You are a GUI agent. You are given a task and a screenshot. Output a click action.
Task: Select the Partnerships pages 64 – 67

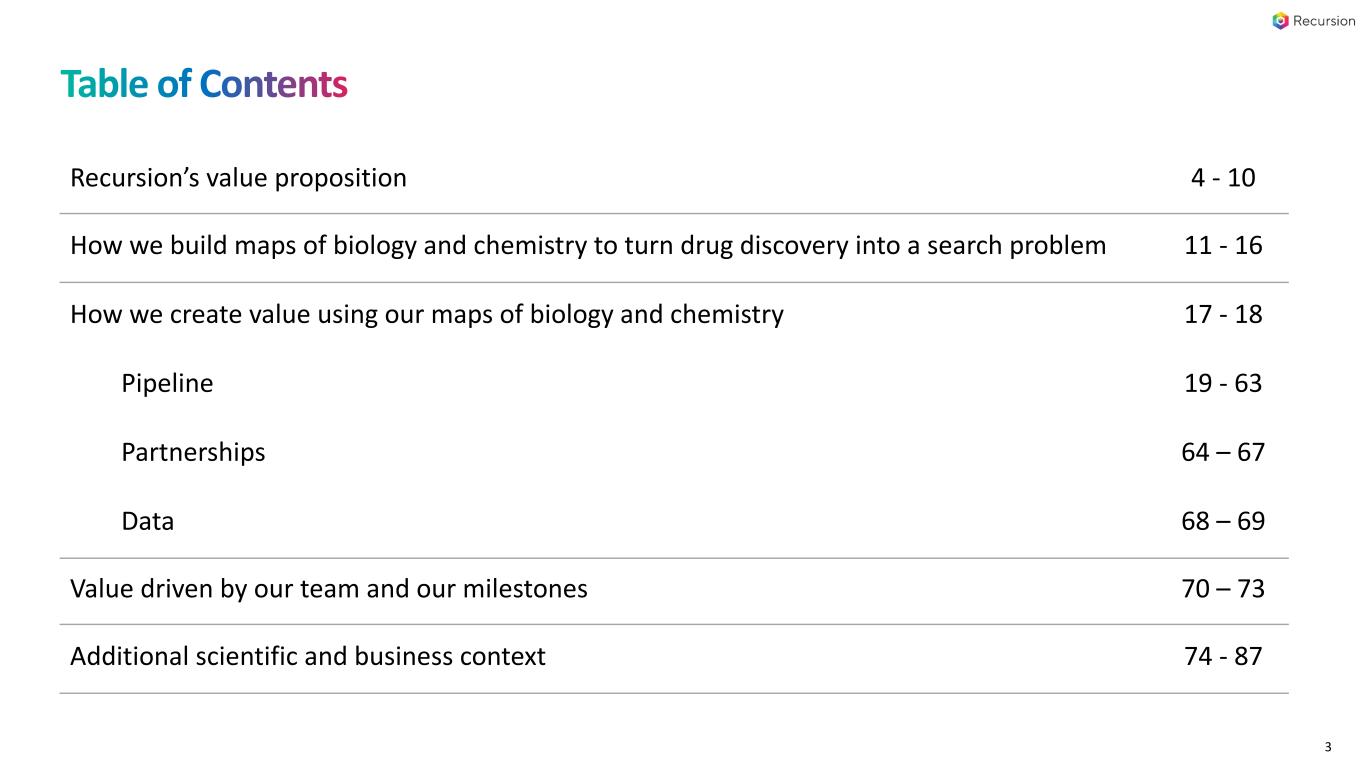(1223, 452)
